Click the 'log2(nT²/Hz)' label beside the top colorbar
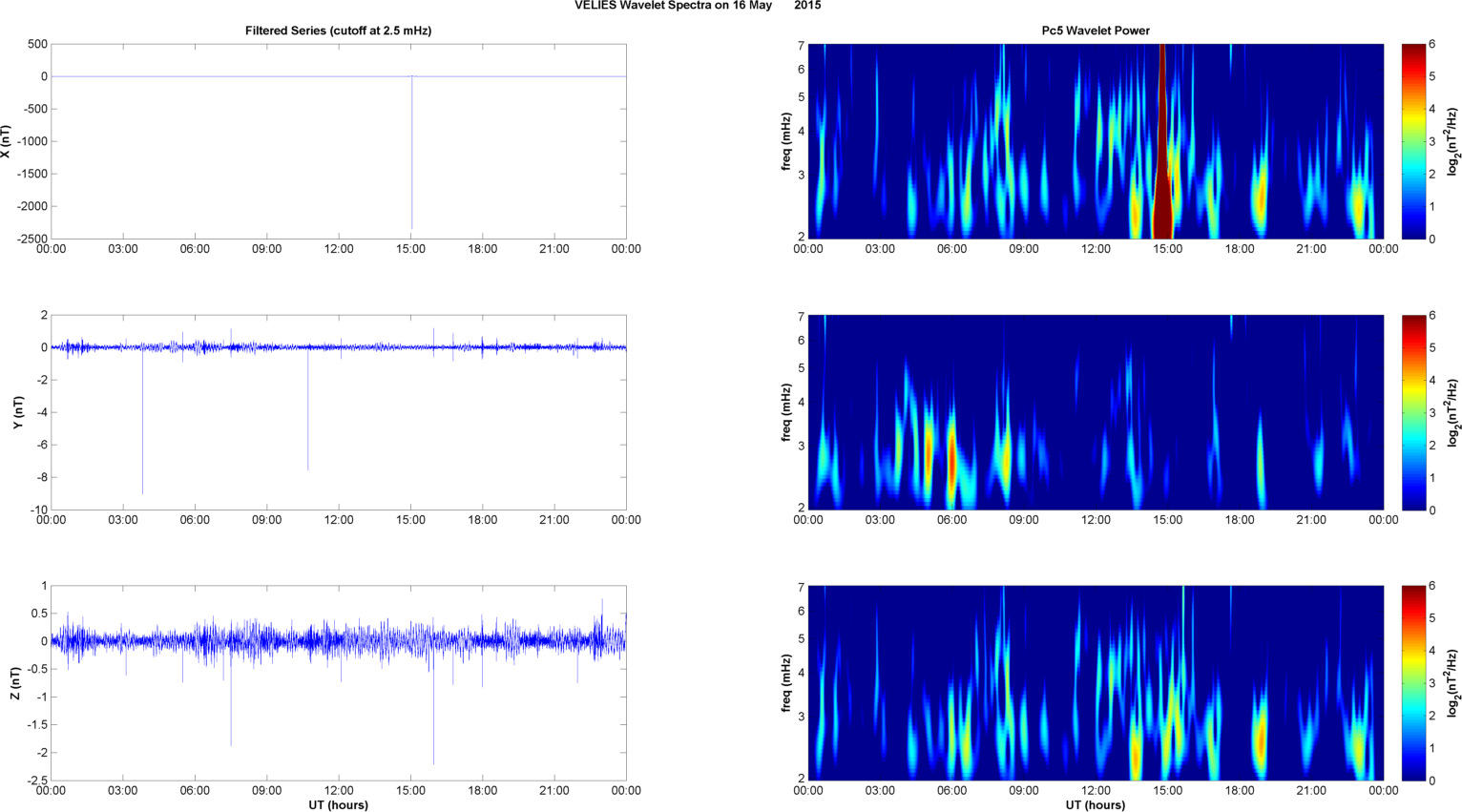This screenshot has width=1462, height=812. (x=1453, y=141)
